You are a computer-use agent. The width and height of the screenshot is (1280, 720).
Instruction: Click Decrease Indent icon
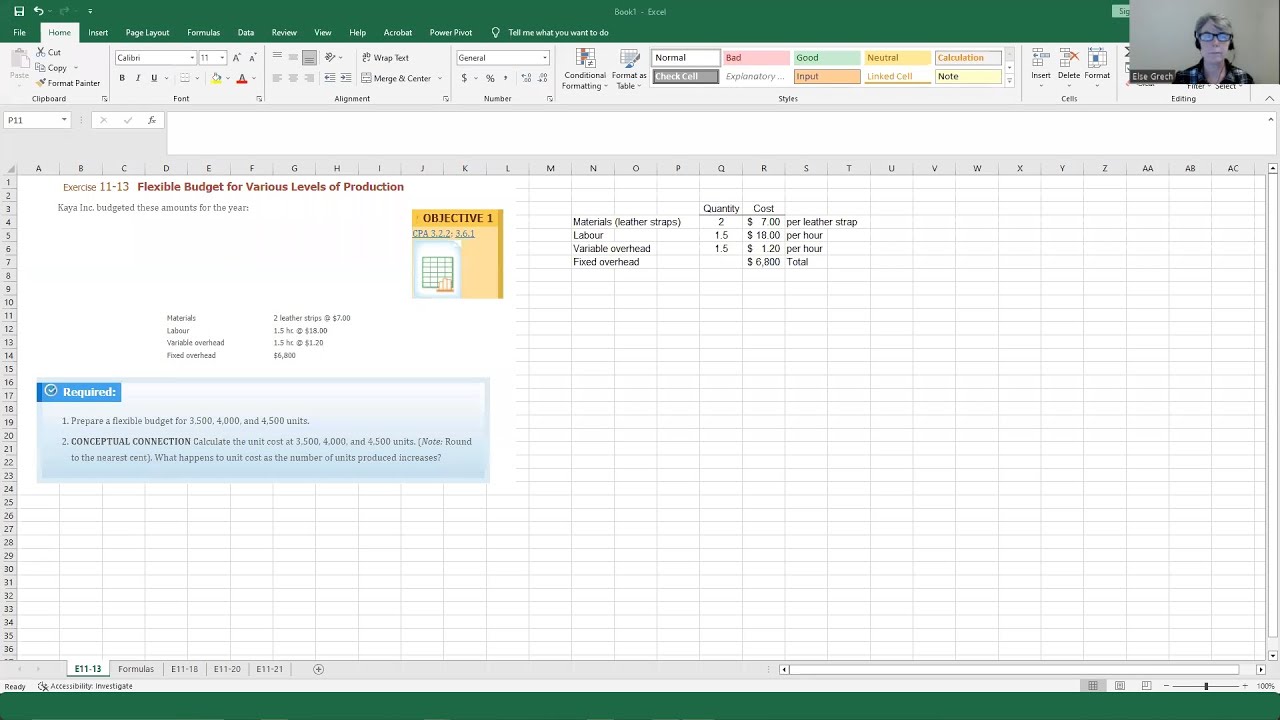point(328,78)
